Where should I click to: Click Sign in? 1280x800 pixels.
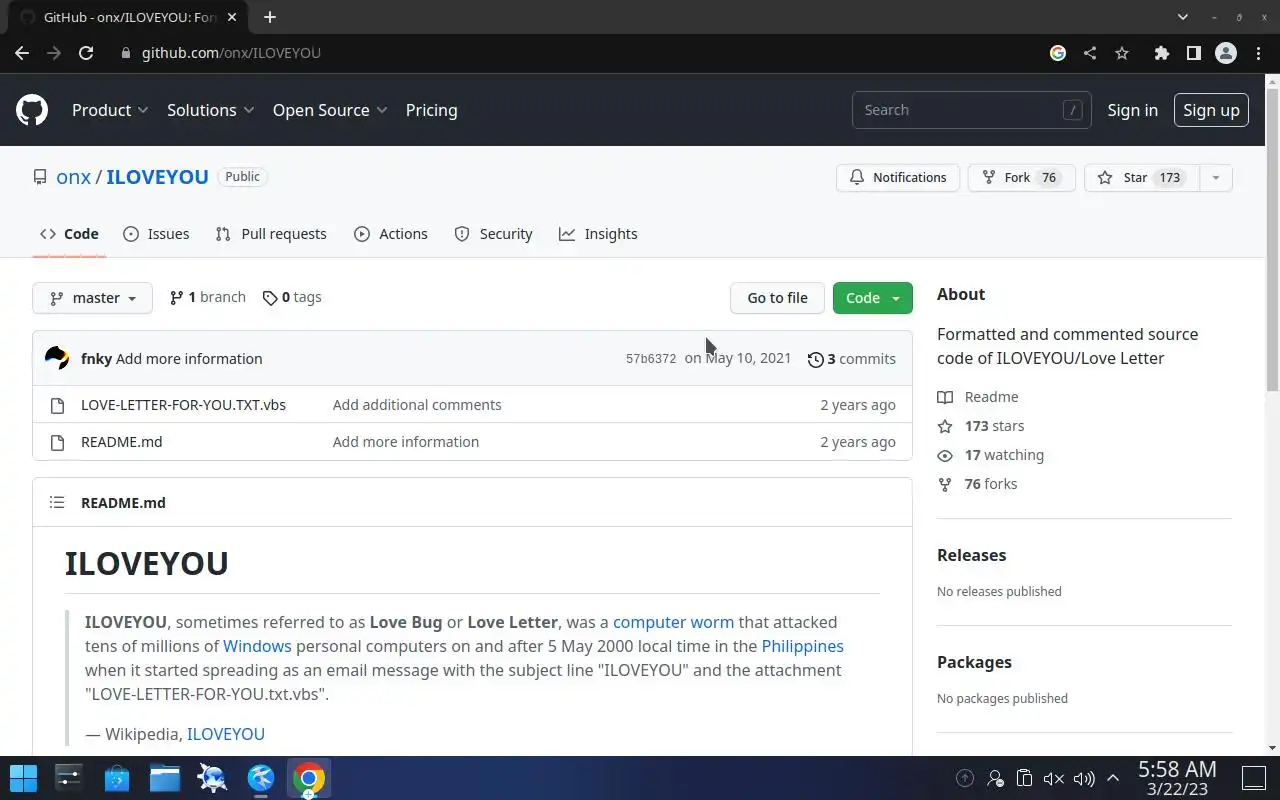[x=1132, y=110]
